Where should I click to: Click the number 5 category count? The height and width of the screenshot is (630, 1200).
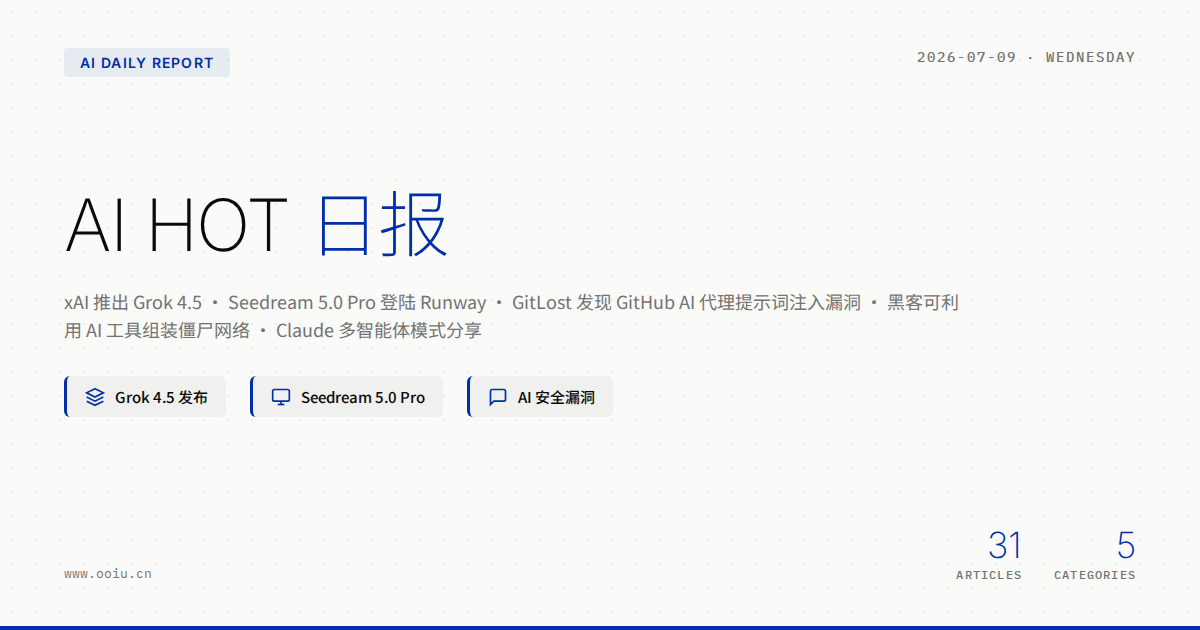(1126, 546)
